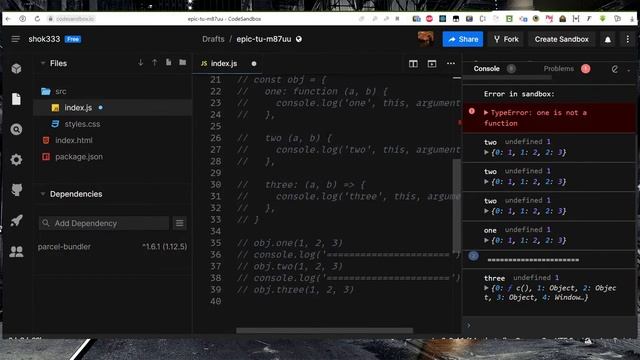Close the unsaved index.js tab dot
The image size is (640, 360).
click(x=254, y=64)
